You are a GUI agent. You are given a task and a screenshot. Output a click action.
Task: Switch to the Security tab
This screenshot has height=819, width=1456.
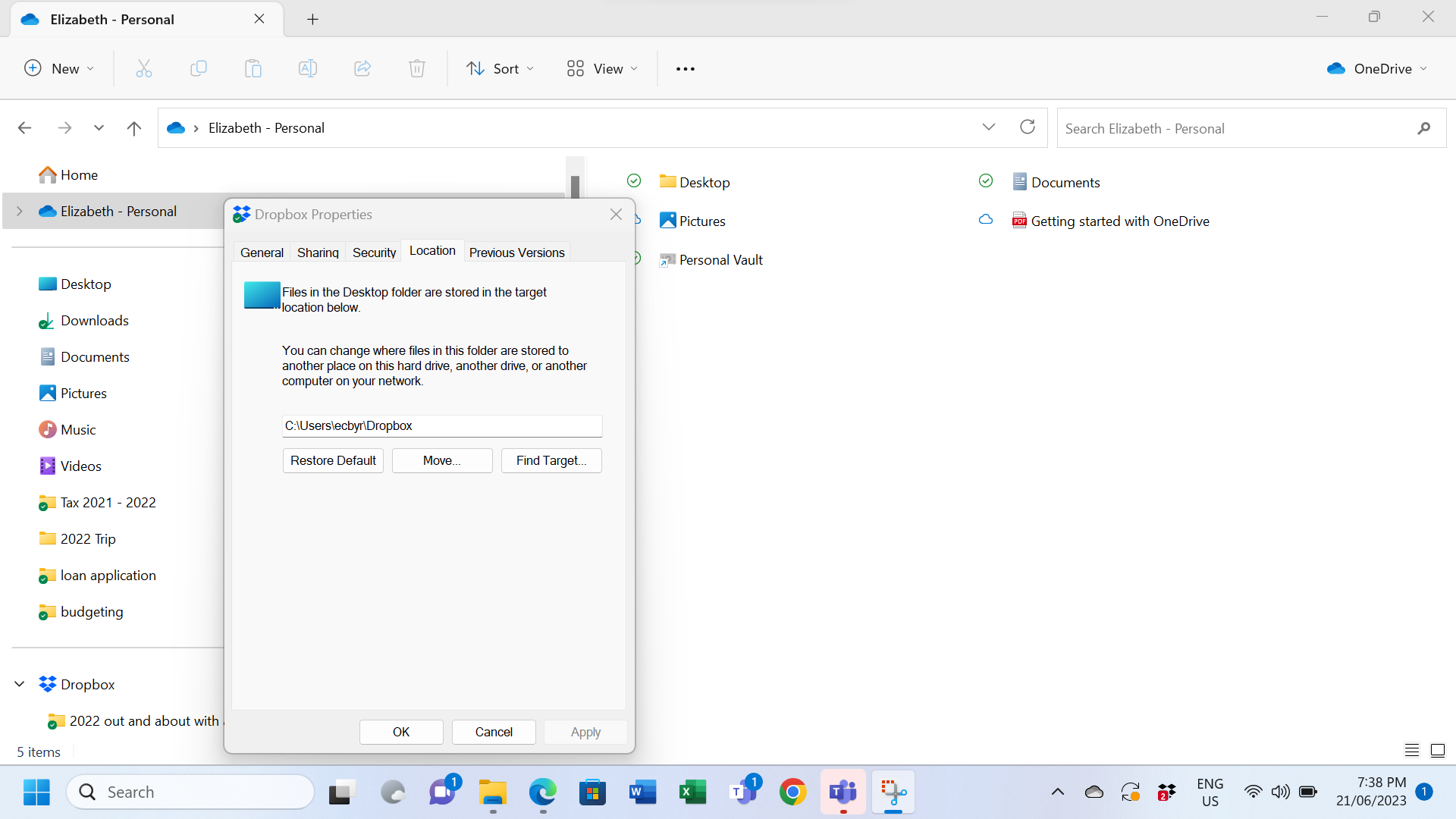(x=374, y=253)
